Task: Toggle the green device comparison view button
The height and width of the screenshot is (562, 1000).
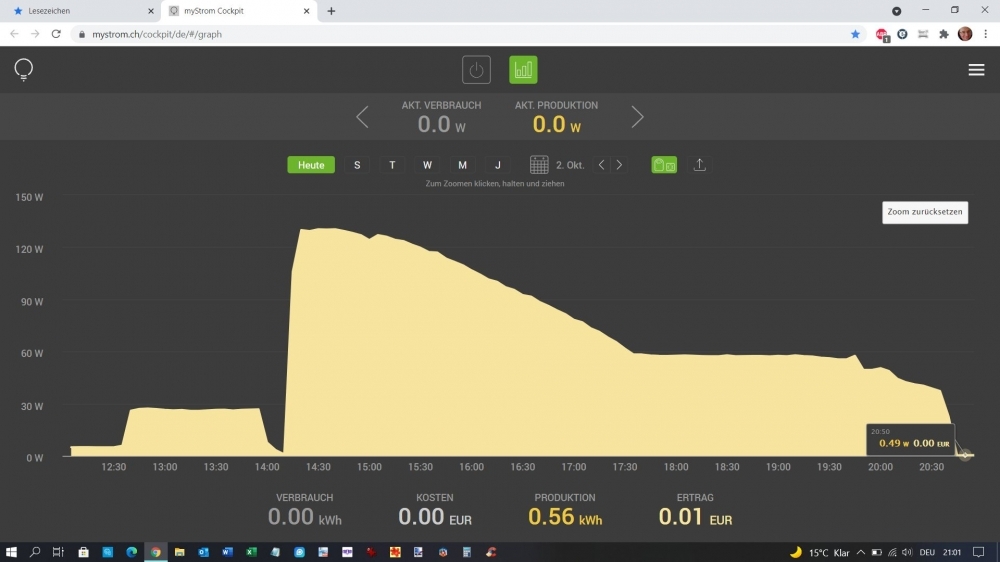Action: [x=664, y=165]
